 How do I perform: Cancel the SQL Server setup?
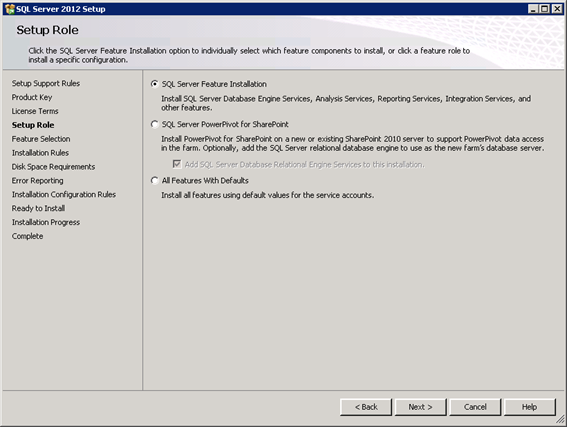coord(475,407)
